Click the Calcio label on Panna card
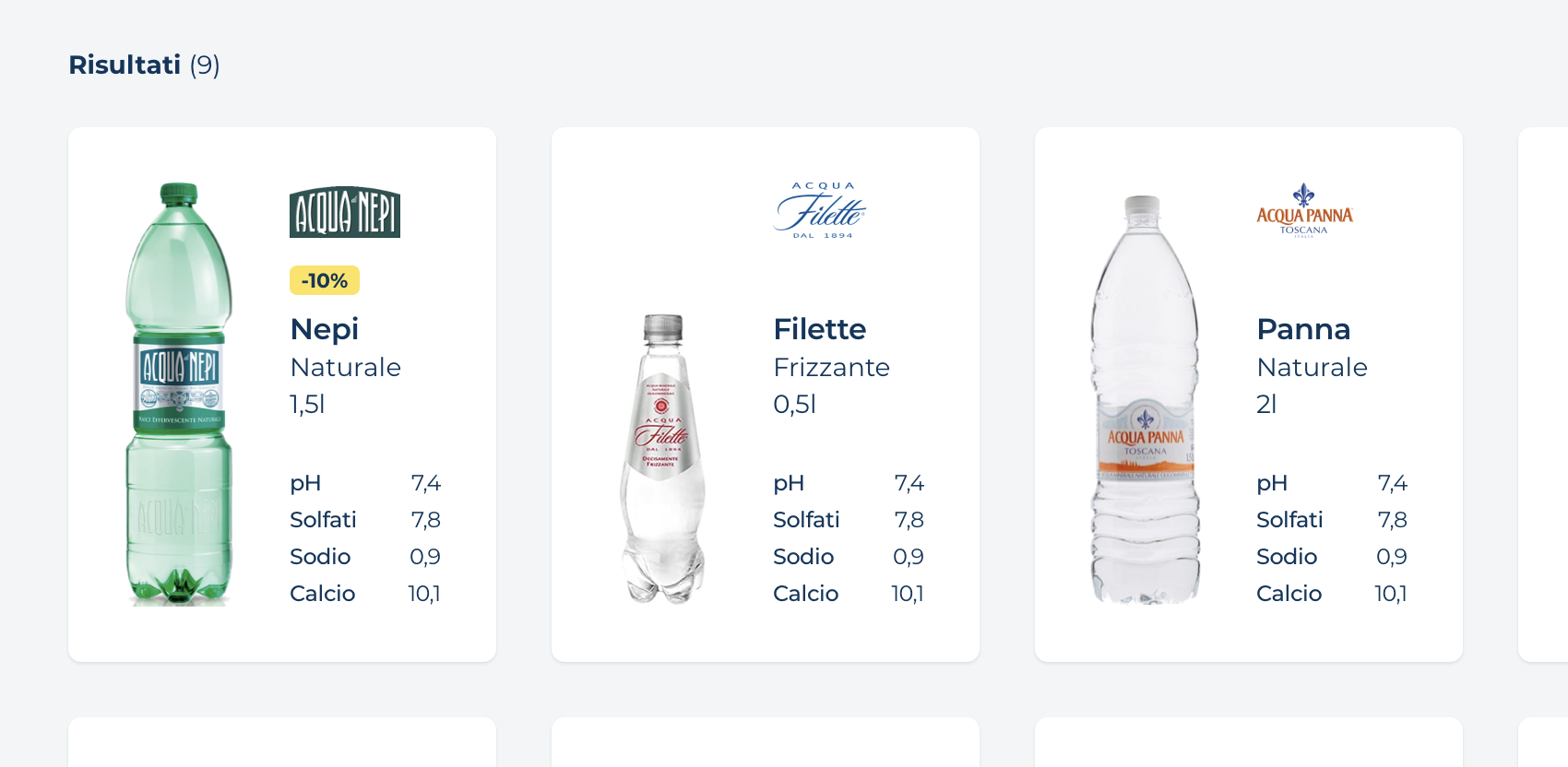The width and height of the screenshot is (1568, 767). pyautogui.click(x=1289, y=594)
